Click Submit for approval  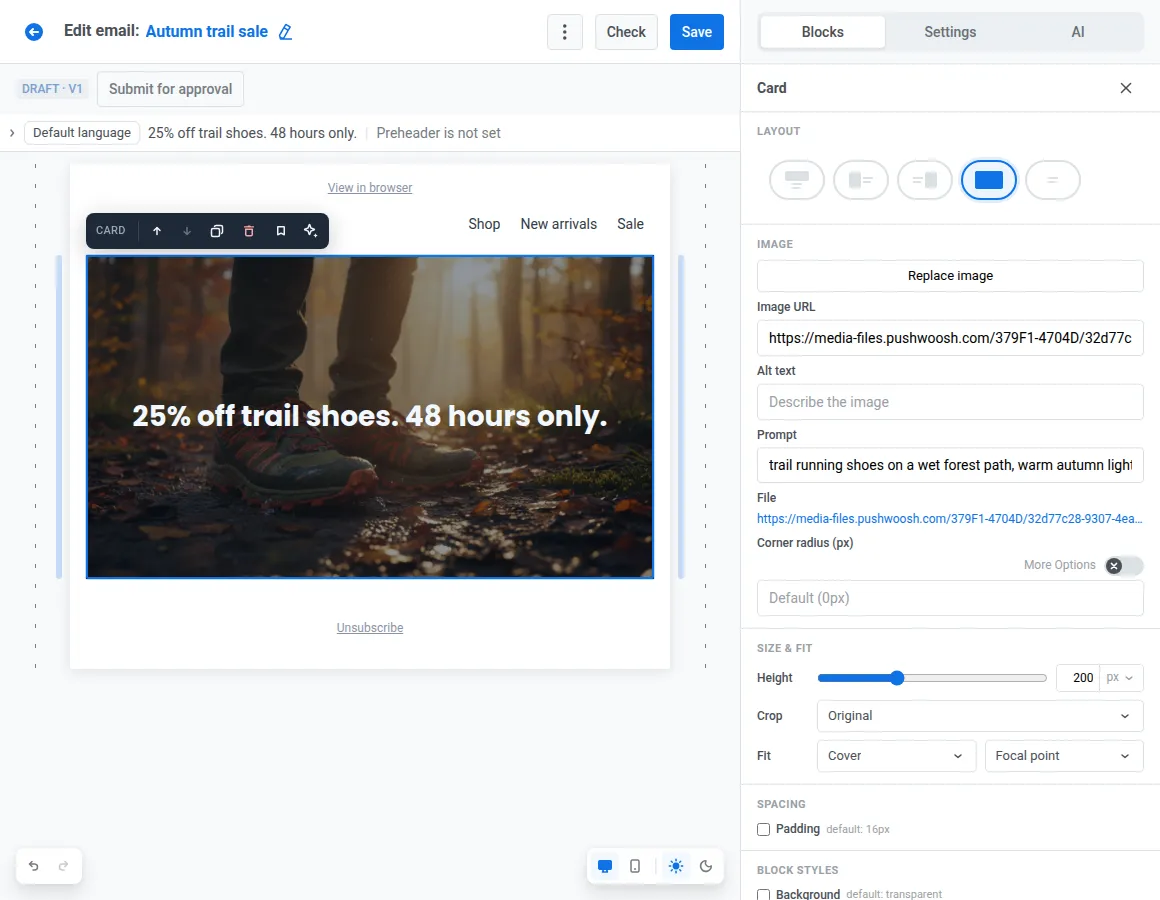tap(170, 89)
